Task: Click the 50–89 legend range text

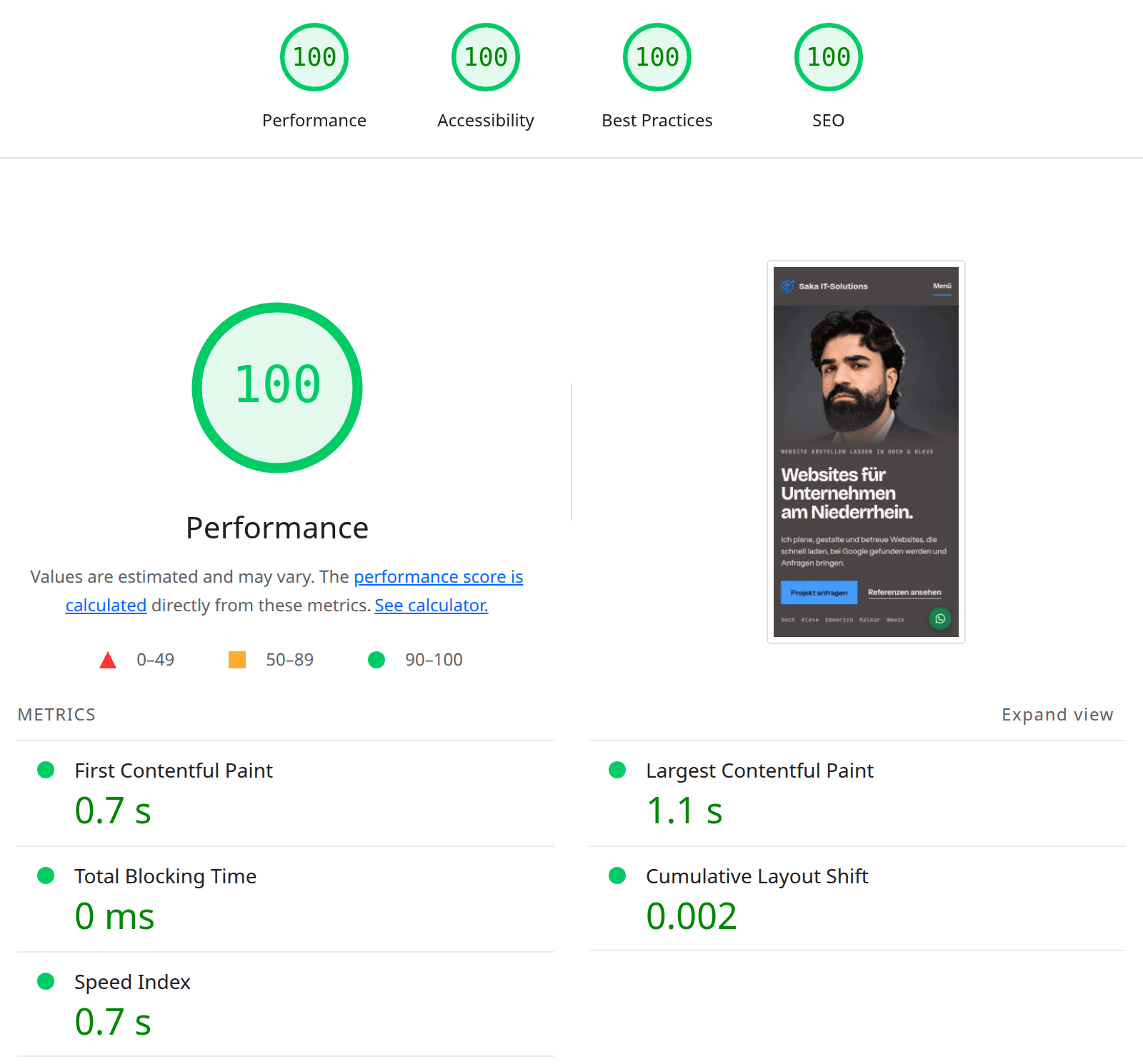Action: coord(289,660)
